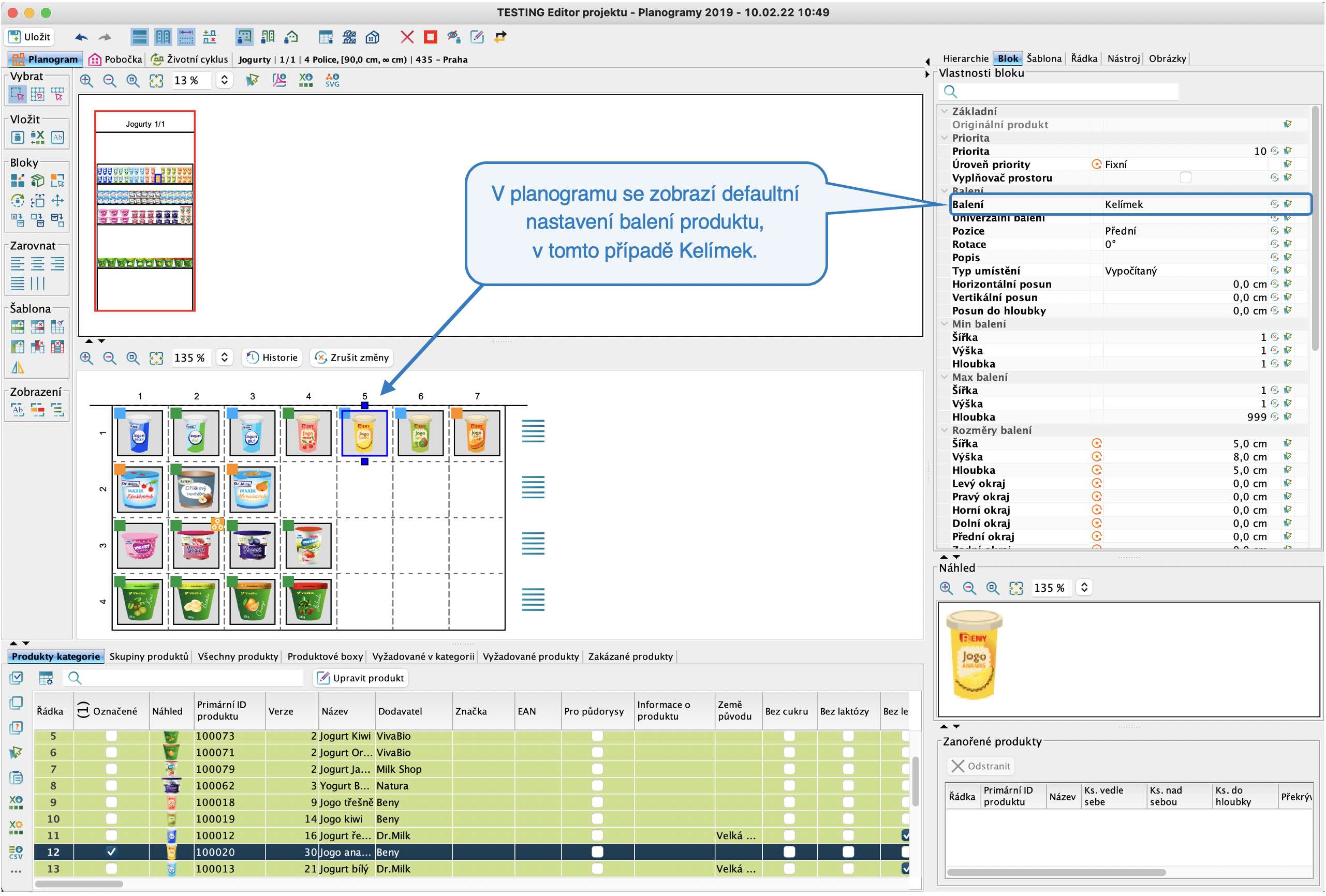
Task: Click reset icon in the Priorita row
Action: (1274, 151)
